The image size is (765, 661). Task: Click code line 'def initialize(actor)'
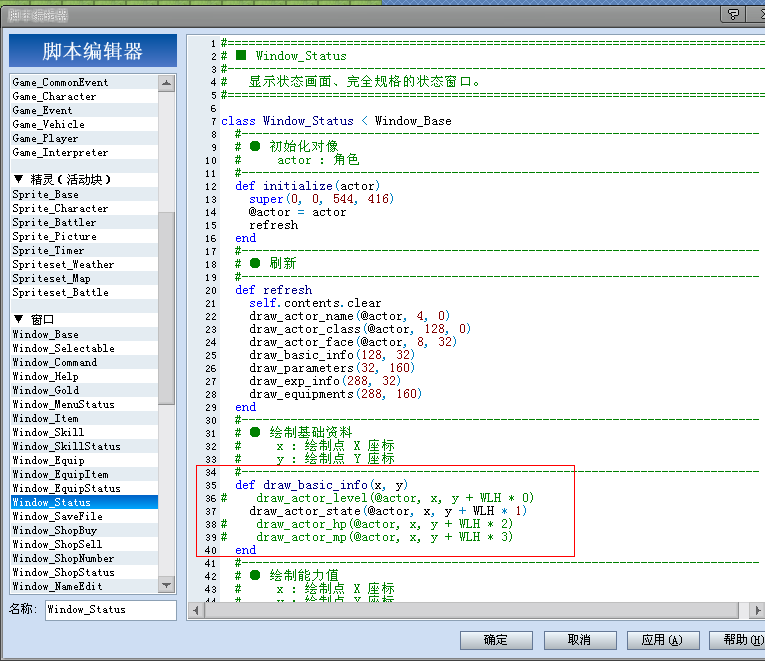click(x=307, y=186)
